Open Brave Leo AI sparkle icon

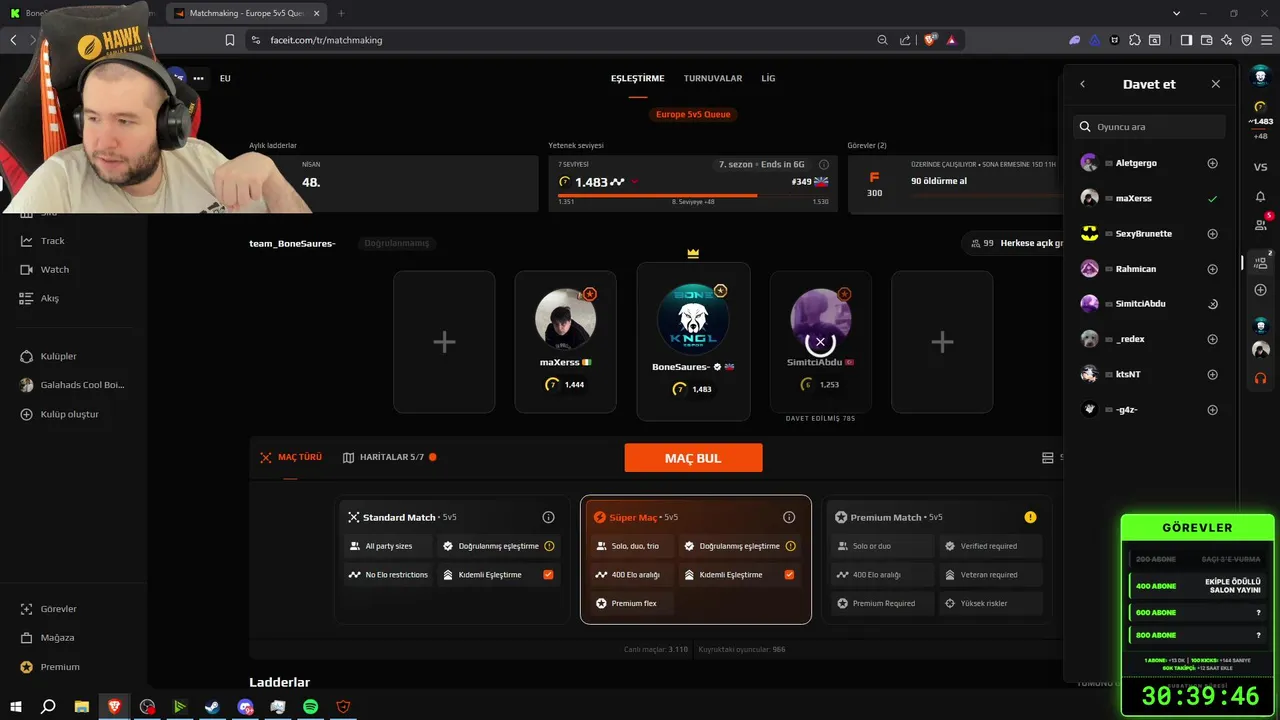1226,40
